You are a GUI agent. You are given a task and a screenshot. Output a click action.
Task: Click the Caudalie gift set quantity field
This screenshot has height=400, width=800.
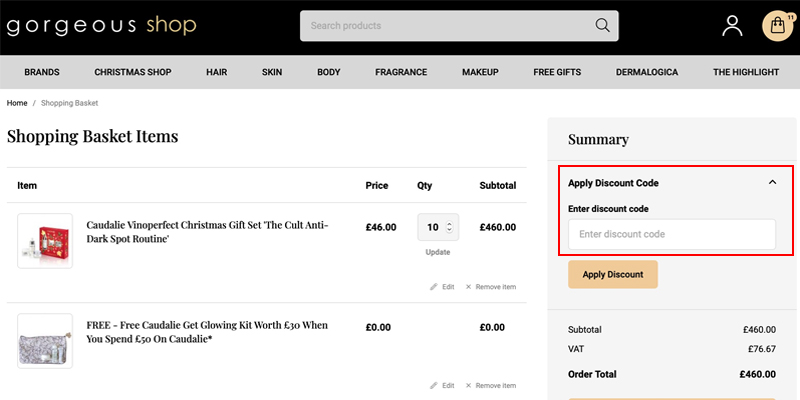point(438,227)
